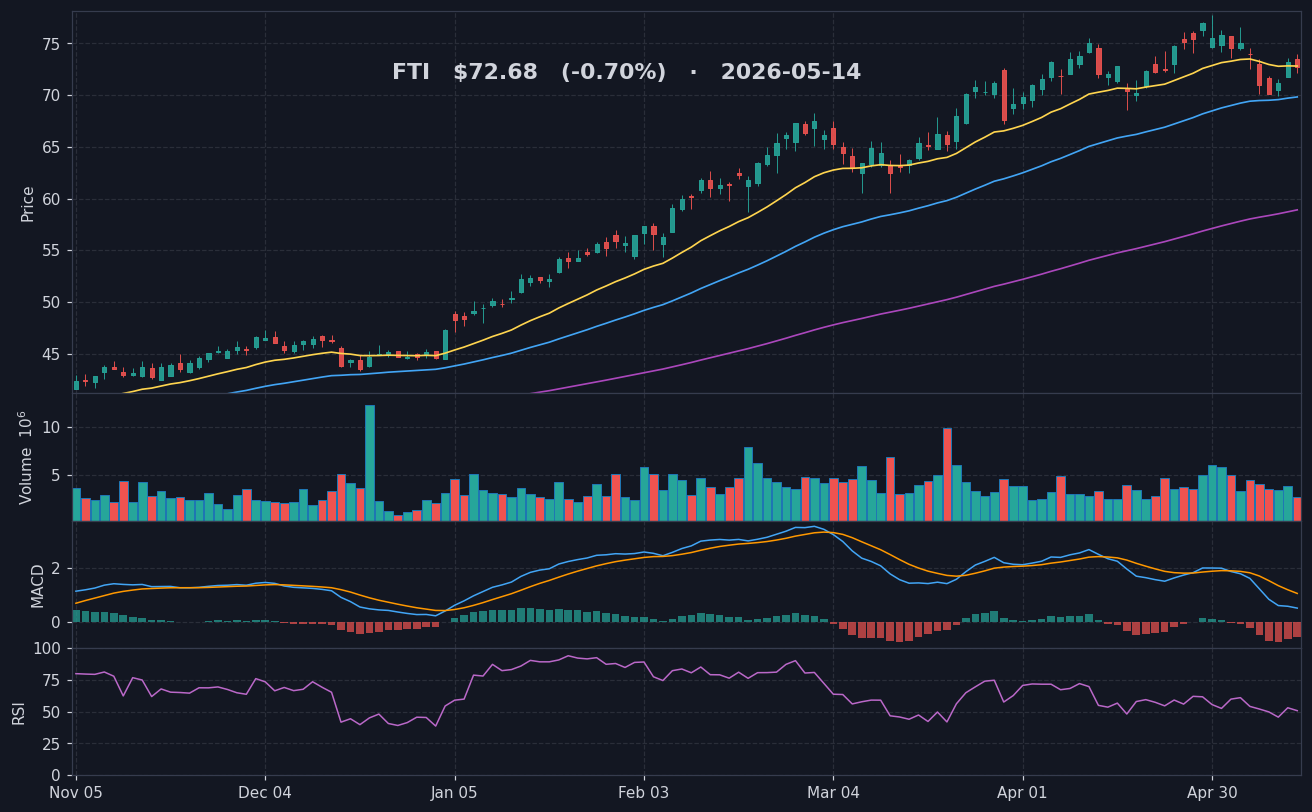The height and width of the screenshot is (812, 1312).
Task: Click the 50 tick on Price axis
Action: pos(53,303)
